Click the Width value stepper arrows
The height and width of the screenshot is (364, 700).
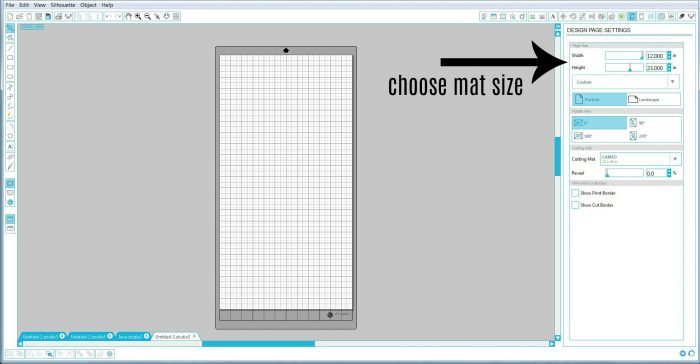[669, 55]
